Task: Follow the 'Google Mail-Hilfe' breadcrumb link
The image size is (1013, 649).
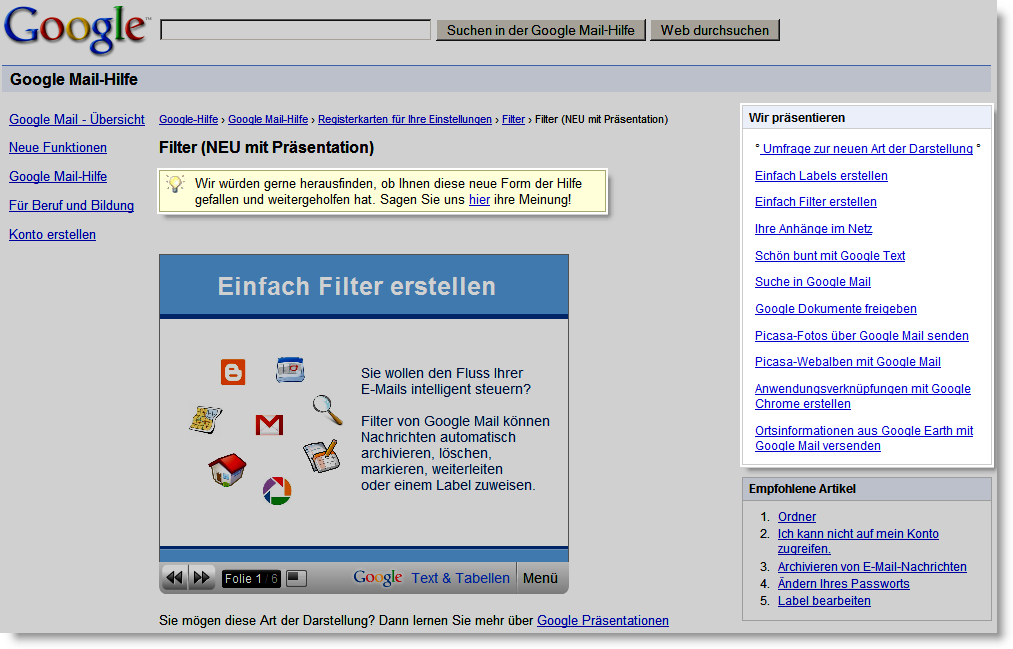Action: [268, 119]
